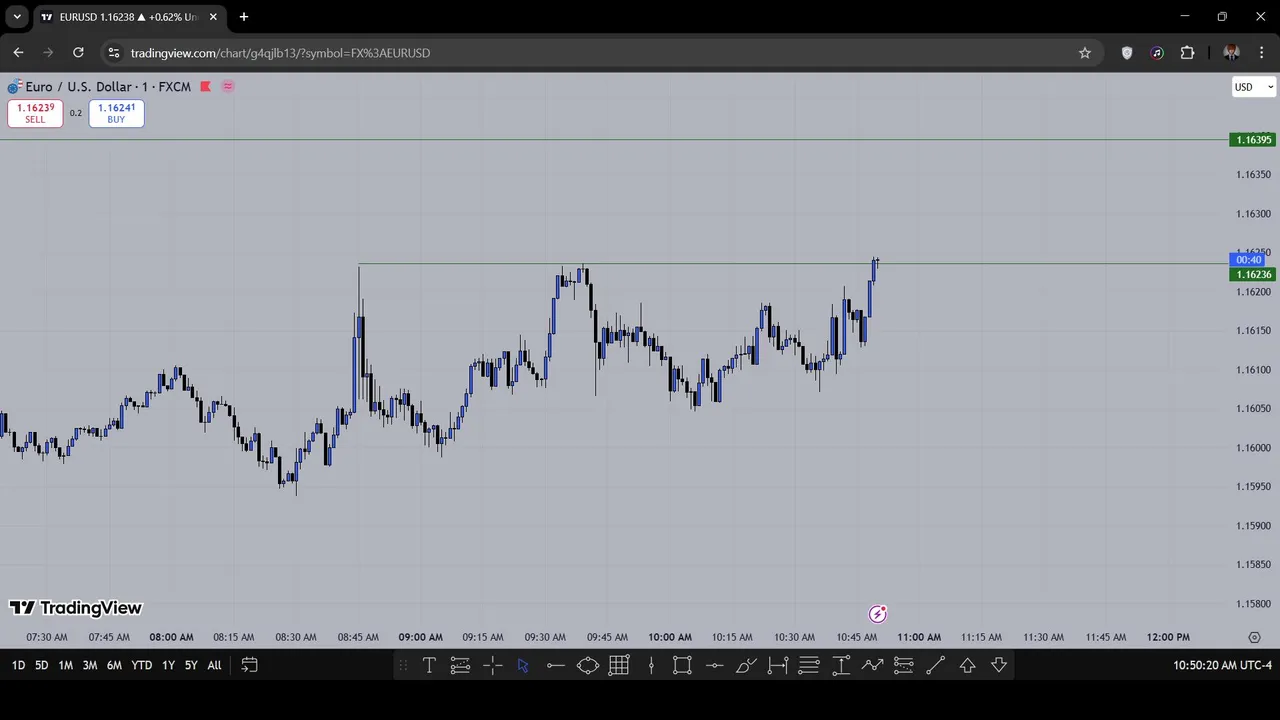Select the horizontal line tool
This screenshot has height=720, width=1280.
tap(714, 665)
